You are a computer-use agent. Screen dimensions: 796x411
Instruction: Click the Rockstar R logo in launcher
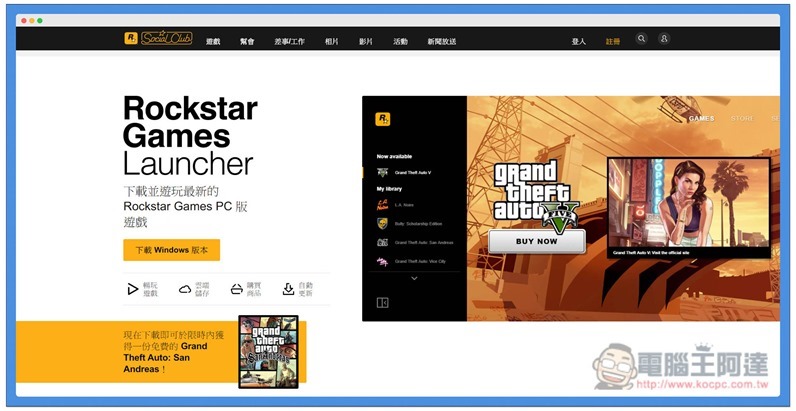[382, 120]
